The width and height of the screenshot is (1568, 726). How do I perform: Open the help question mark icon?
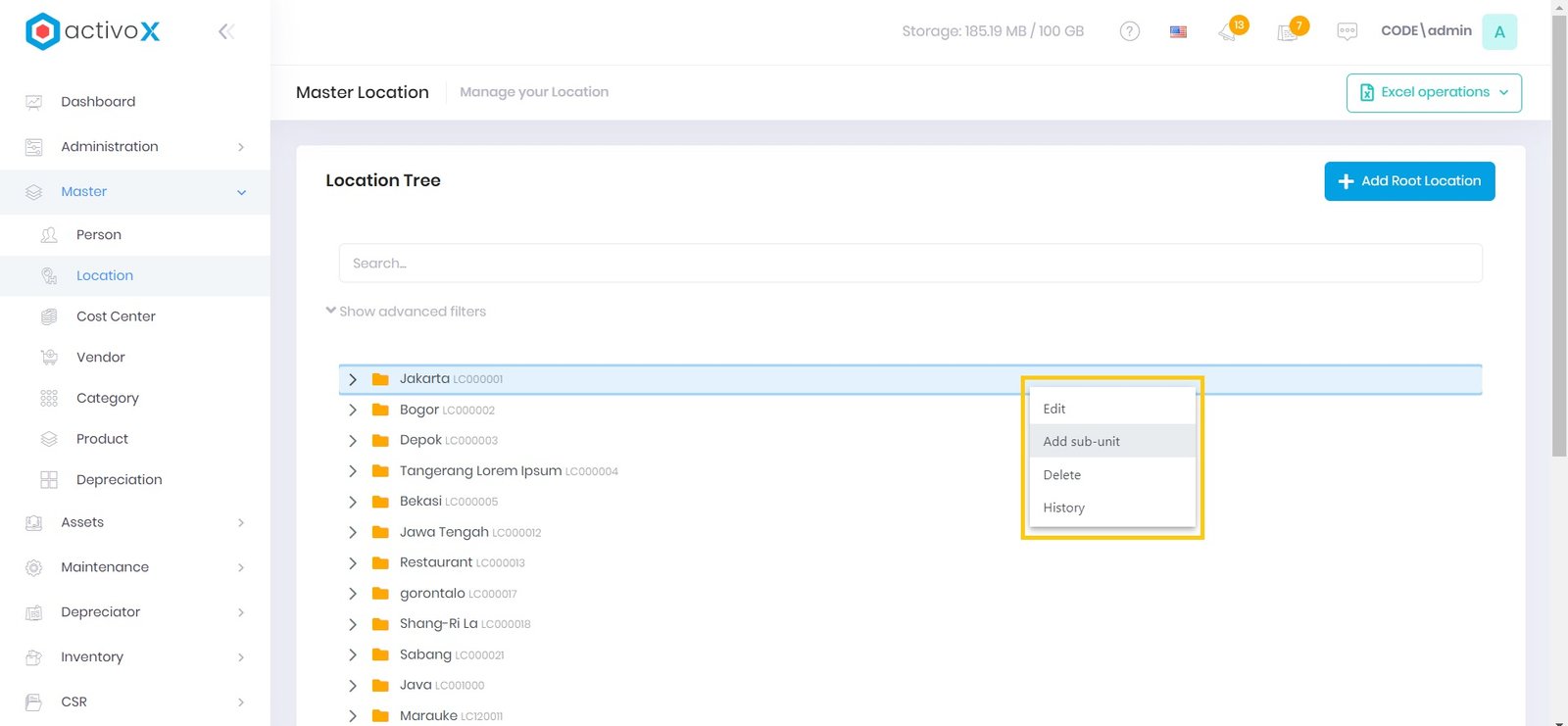[x=1129, y=31]
